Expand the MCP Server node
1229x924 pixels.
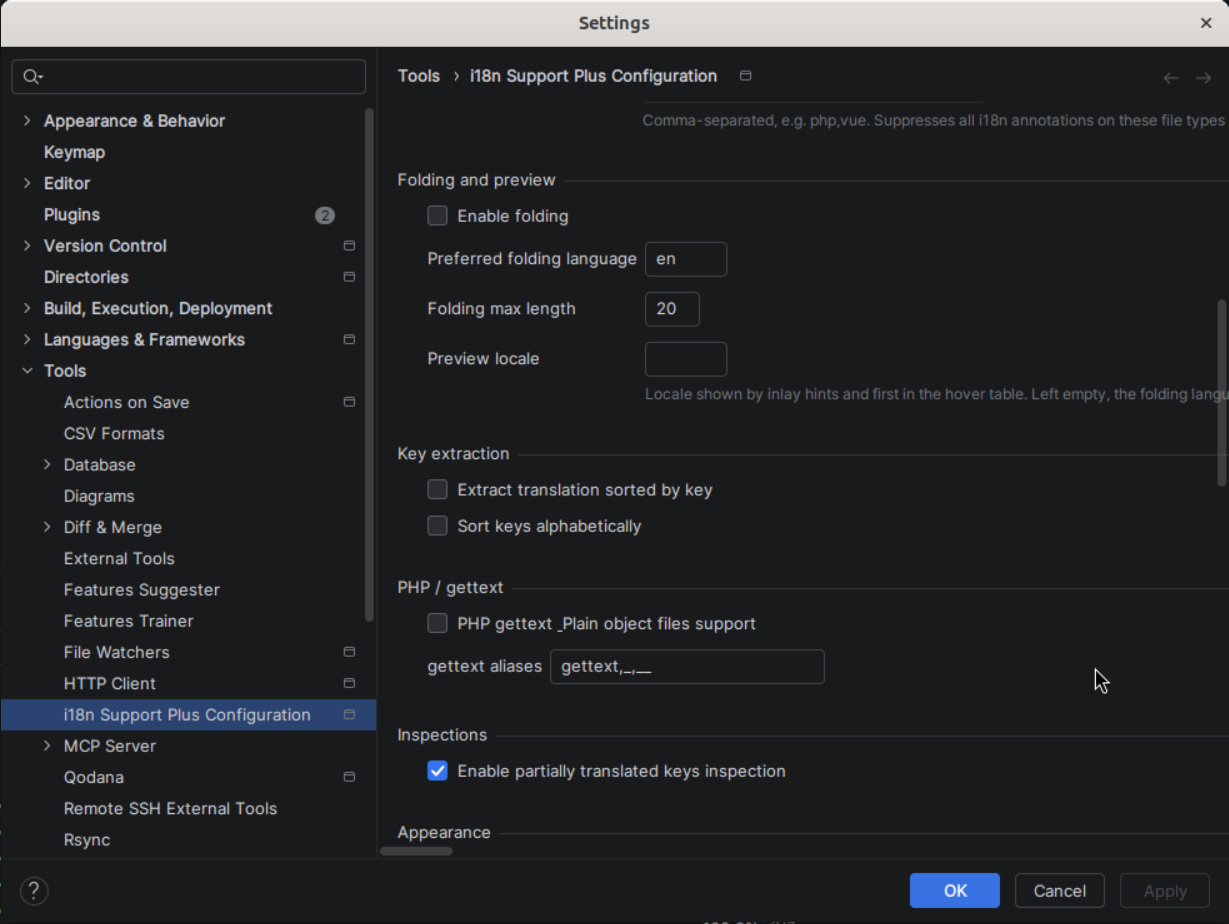[x=47, y=746]
